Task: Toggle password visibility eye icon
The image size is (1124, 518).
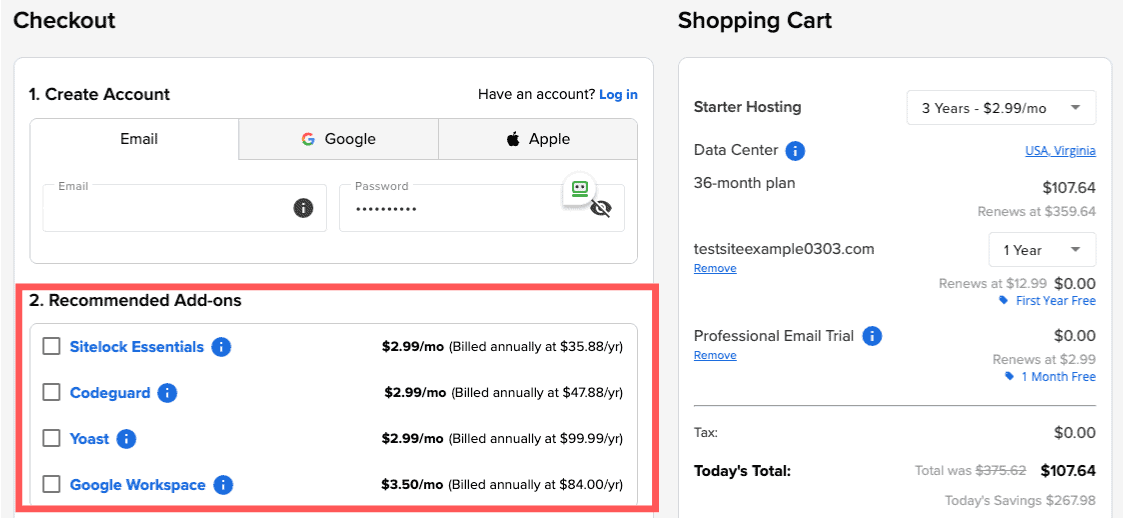Action: 601,208
